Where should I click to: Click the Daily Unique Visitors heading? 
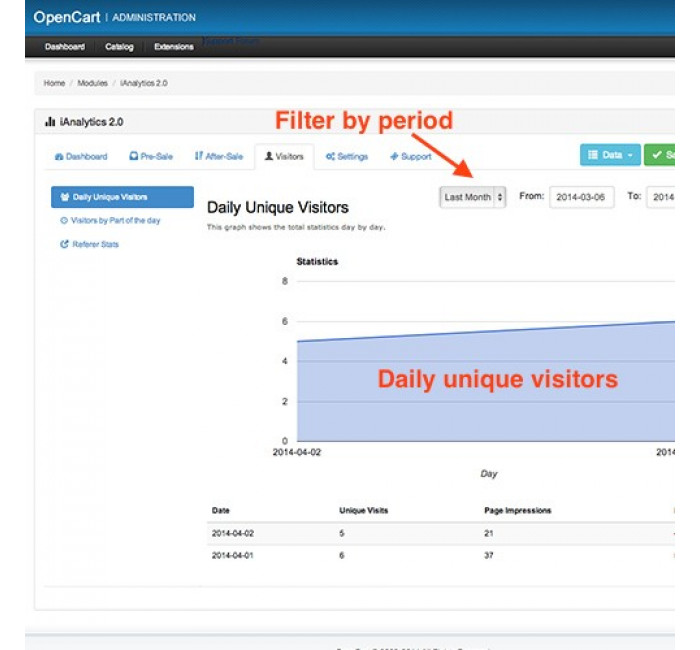coord(278,208)
